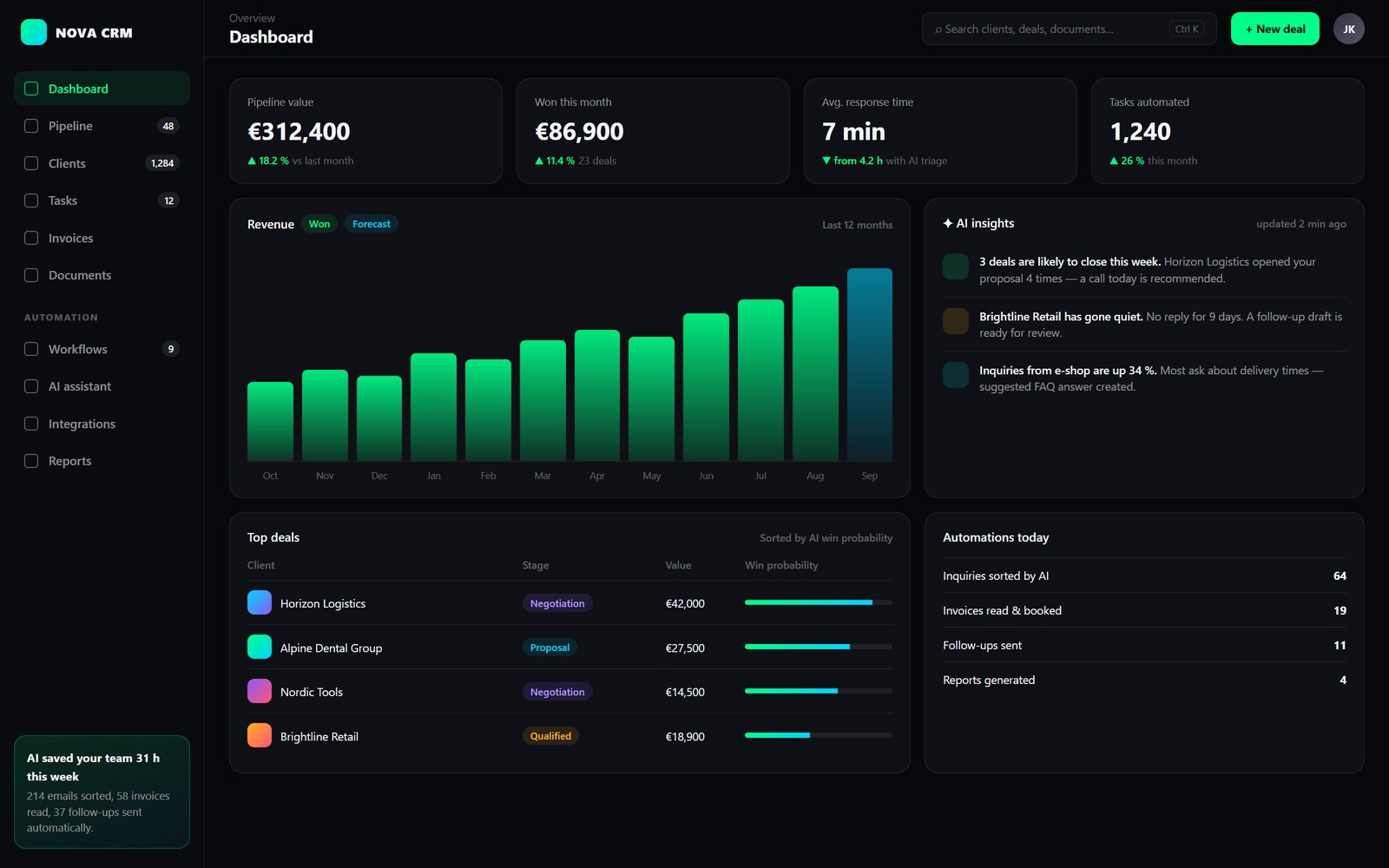This screenshot has width=1389, height=868.
Task: Click the teal icon beside the e-shop inquiries insight
Action: coord(956,375)
